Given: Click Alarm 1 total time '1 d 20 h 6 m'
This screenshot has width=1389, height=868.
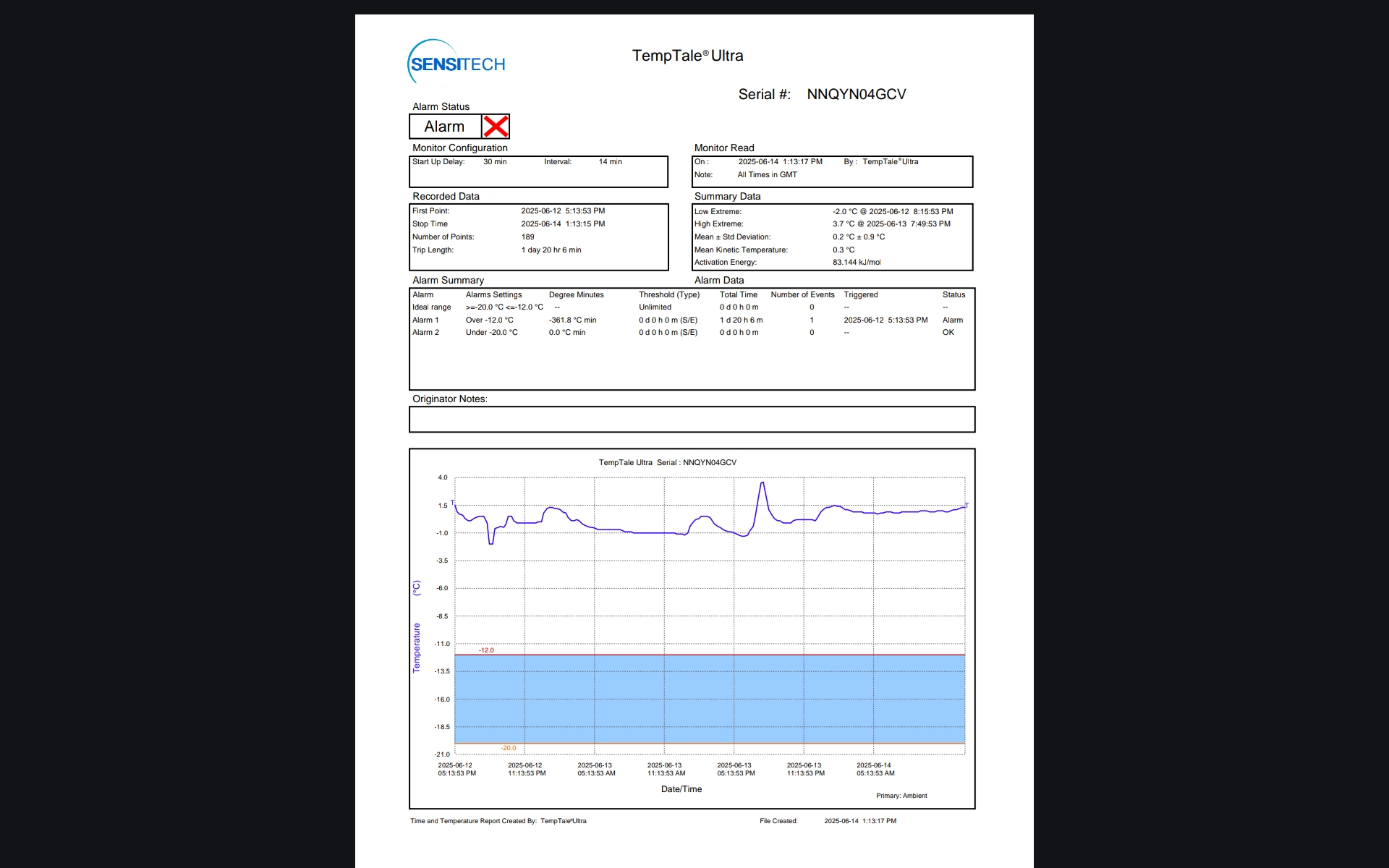Looking at the screenshot, I should [x=741, y=320].
